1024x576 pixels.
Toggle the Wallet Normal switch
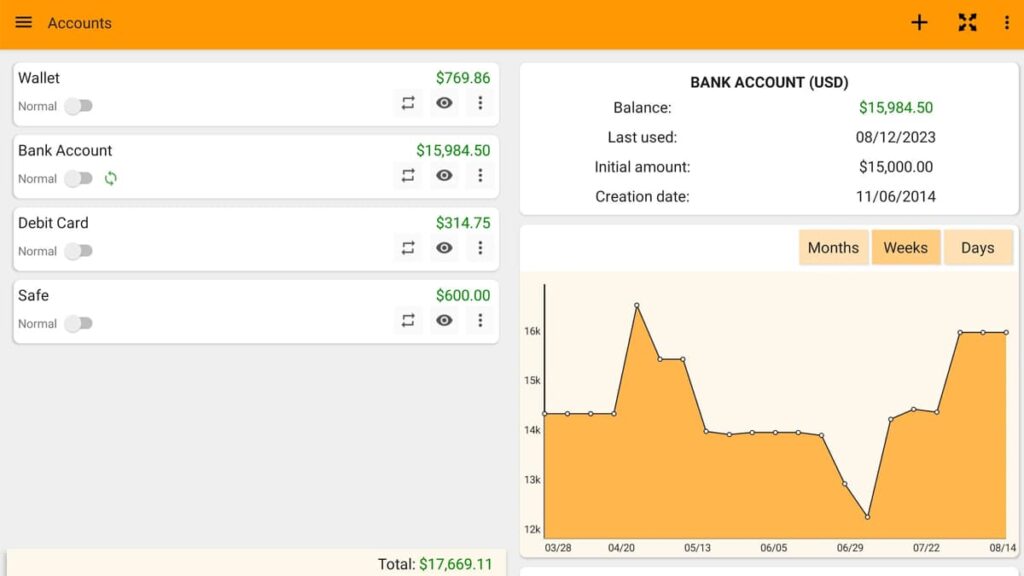78,106
